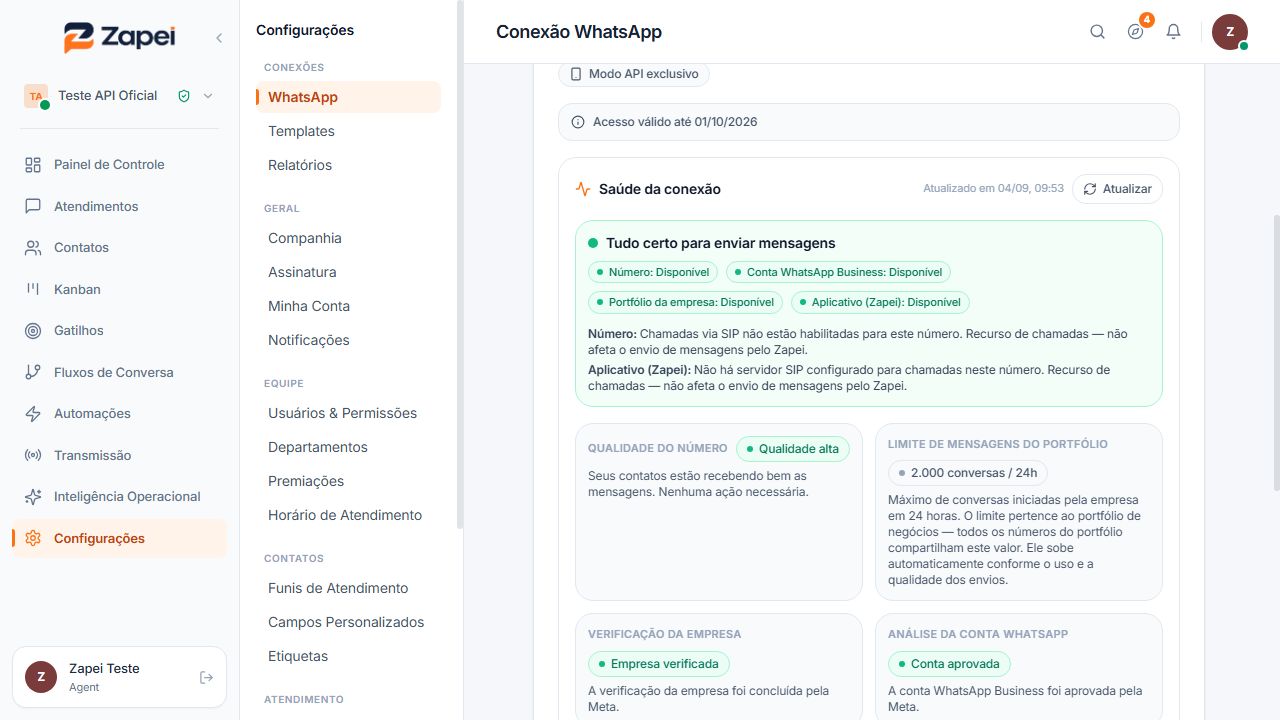Open the Gatilhos target icon
The height and width of the screenshot is (720, 1280).
[x=33, y=331]
